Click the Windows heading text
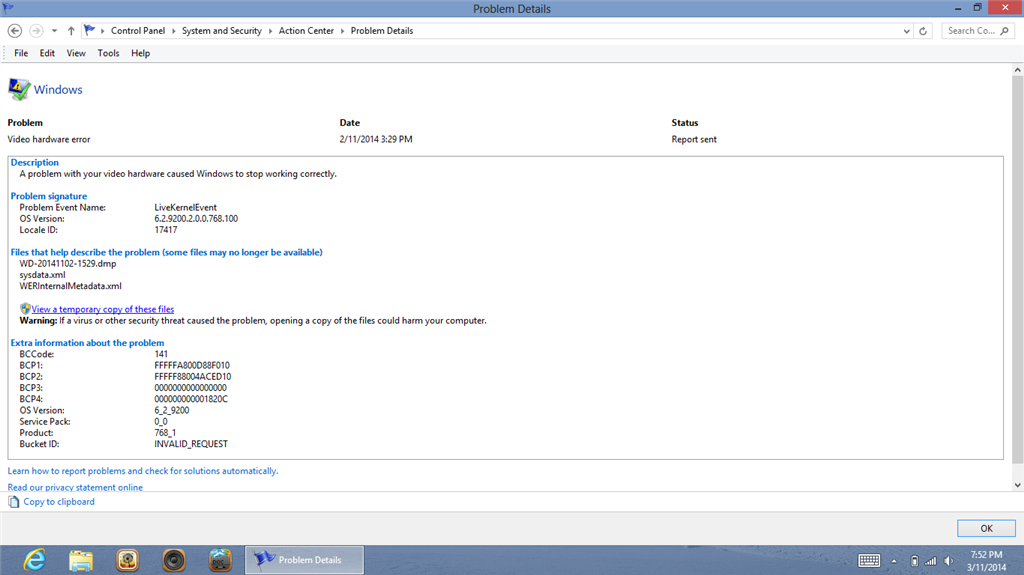This screenshot has height=575, width=1024. click(58, 90)
